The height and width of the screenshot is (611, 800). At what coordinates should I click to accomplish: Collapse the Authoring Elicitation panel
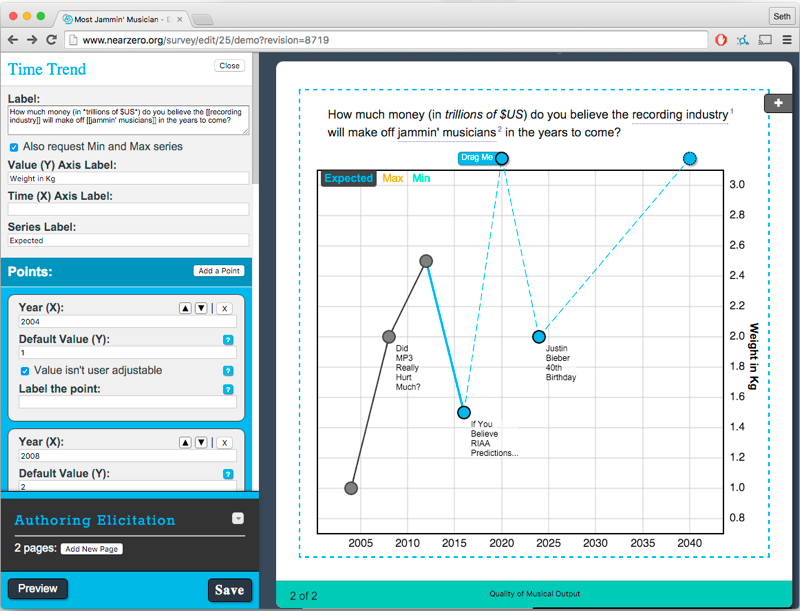point(237,518)
